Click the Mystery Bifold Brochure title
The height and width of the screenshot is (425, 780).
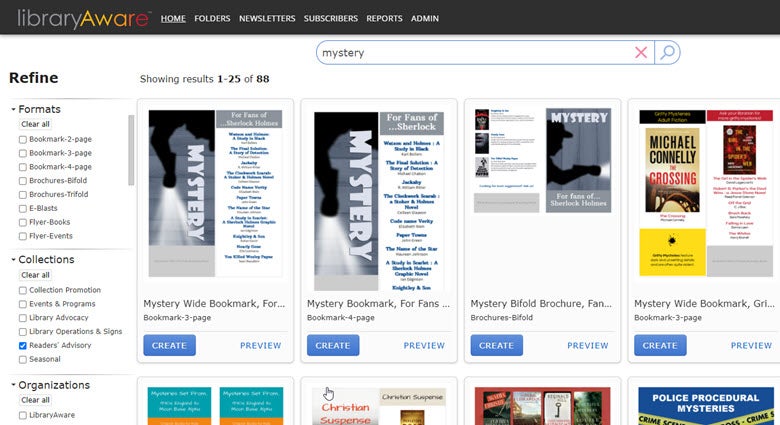(541, 304)
